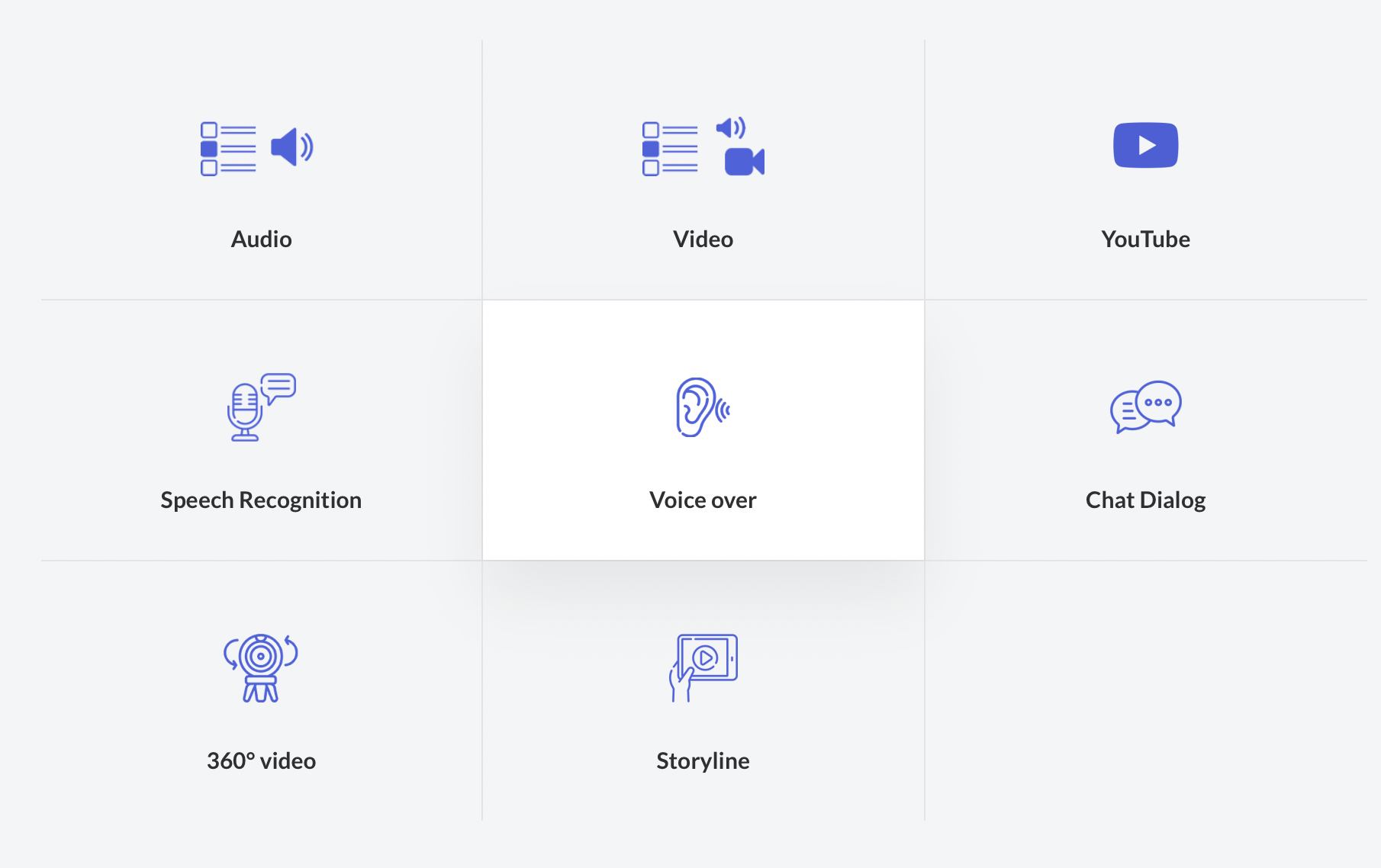Click the camcorder symbol in the Video icon
The width and height of the screenshot is (1381, 868).
coord(744,162)
